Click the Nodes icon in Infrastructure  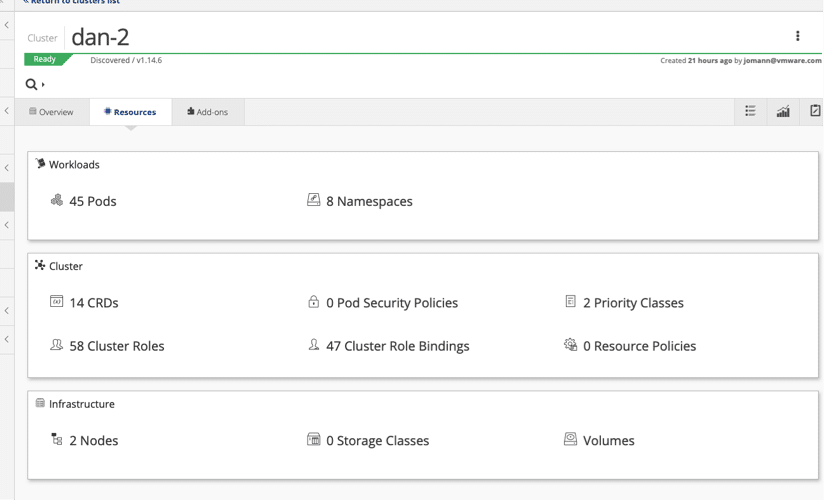coord(57,440)
